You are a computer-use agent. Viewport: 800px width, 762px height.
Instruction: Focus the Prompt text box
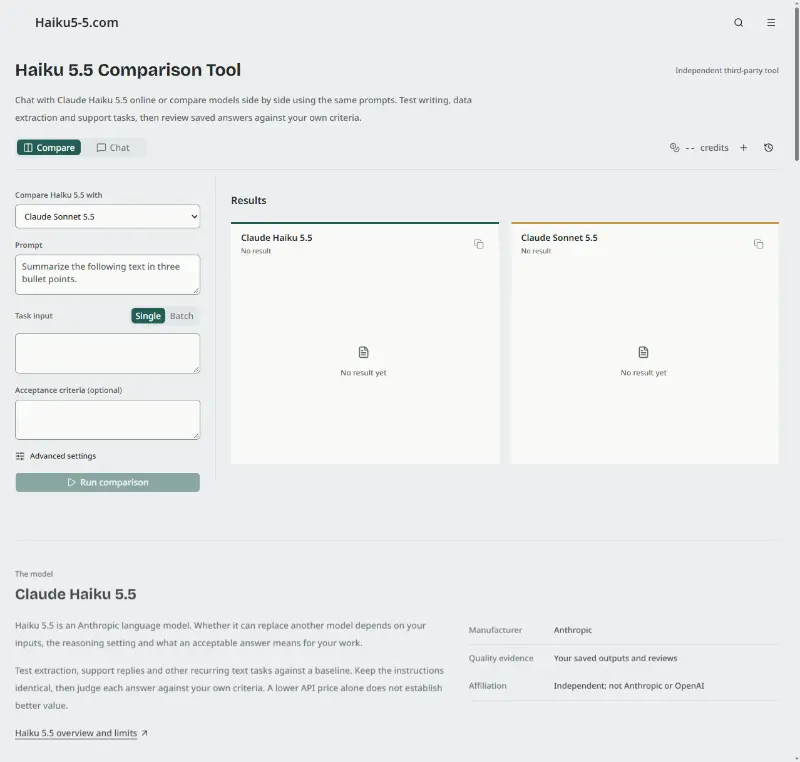[x=108, y=274]
